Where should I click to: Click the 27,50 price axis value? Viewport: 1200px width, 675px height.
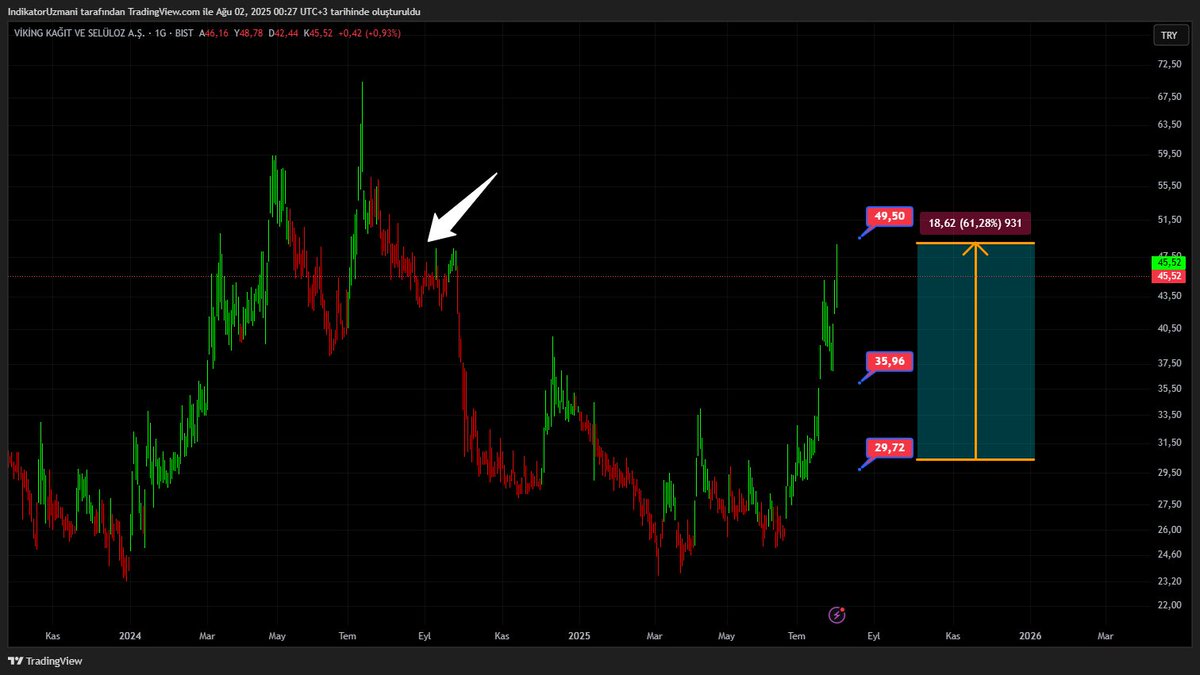(x=1168, y=504)
